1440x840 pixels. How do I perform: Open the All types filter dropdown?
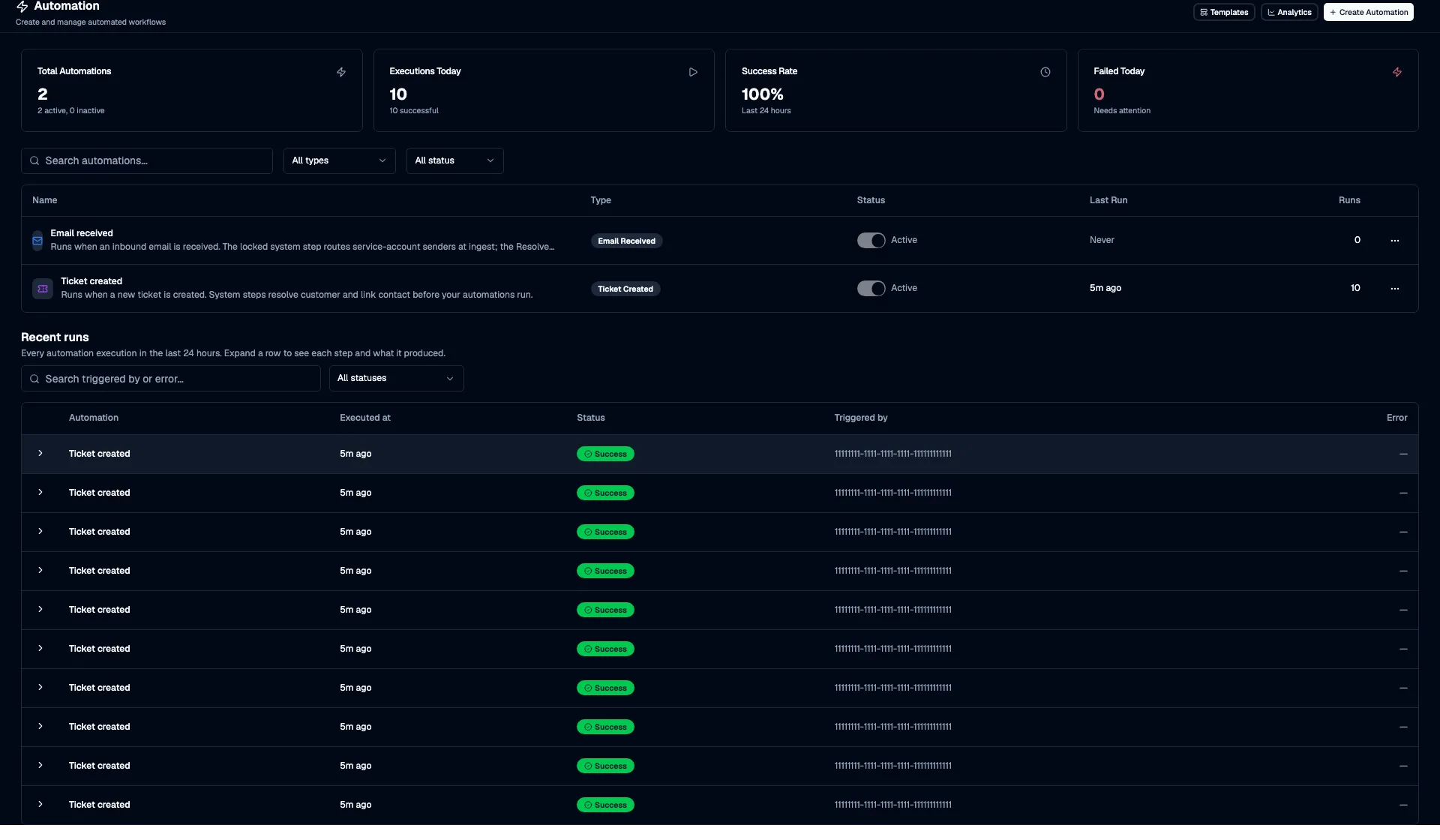coord(339,160)
